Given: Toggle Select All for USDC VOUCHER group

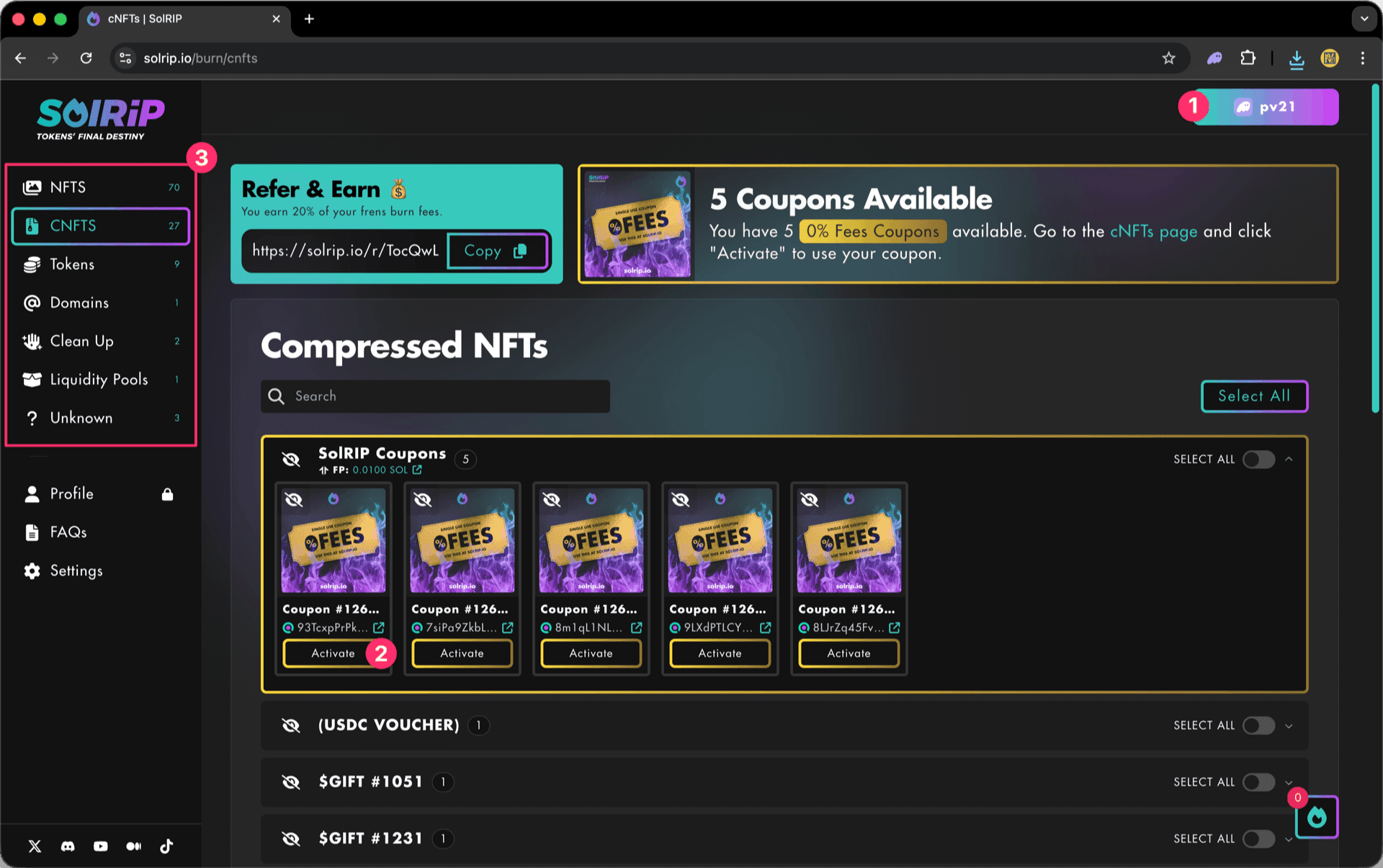Looking at the screenshot, I should [x=1258, y=725].
